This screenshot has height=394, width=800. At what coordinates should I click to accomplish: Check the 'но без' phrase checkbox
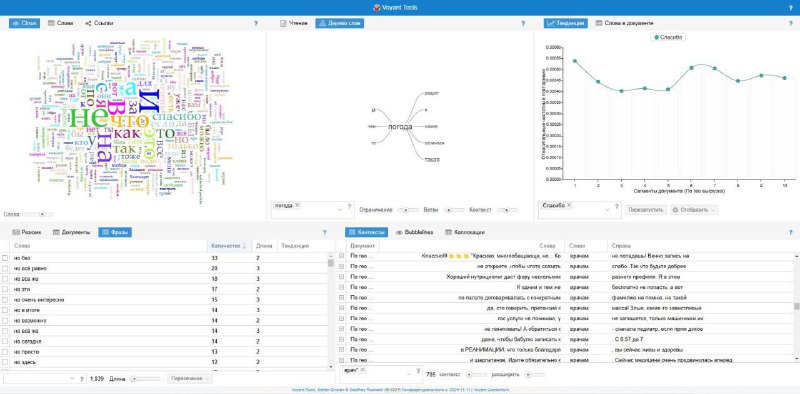[5, 258]
